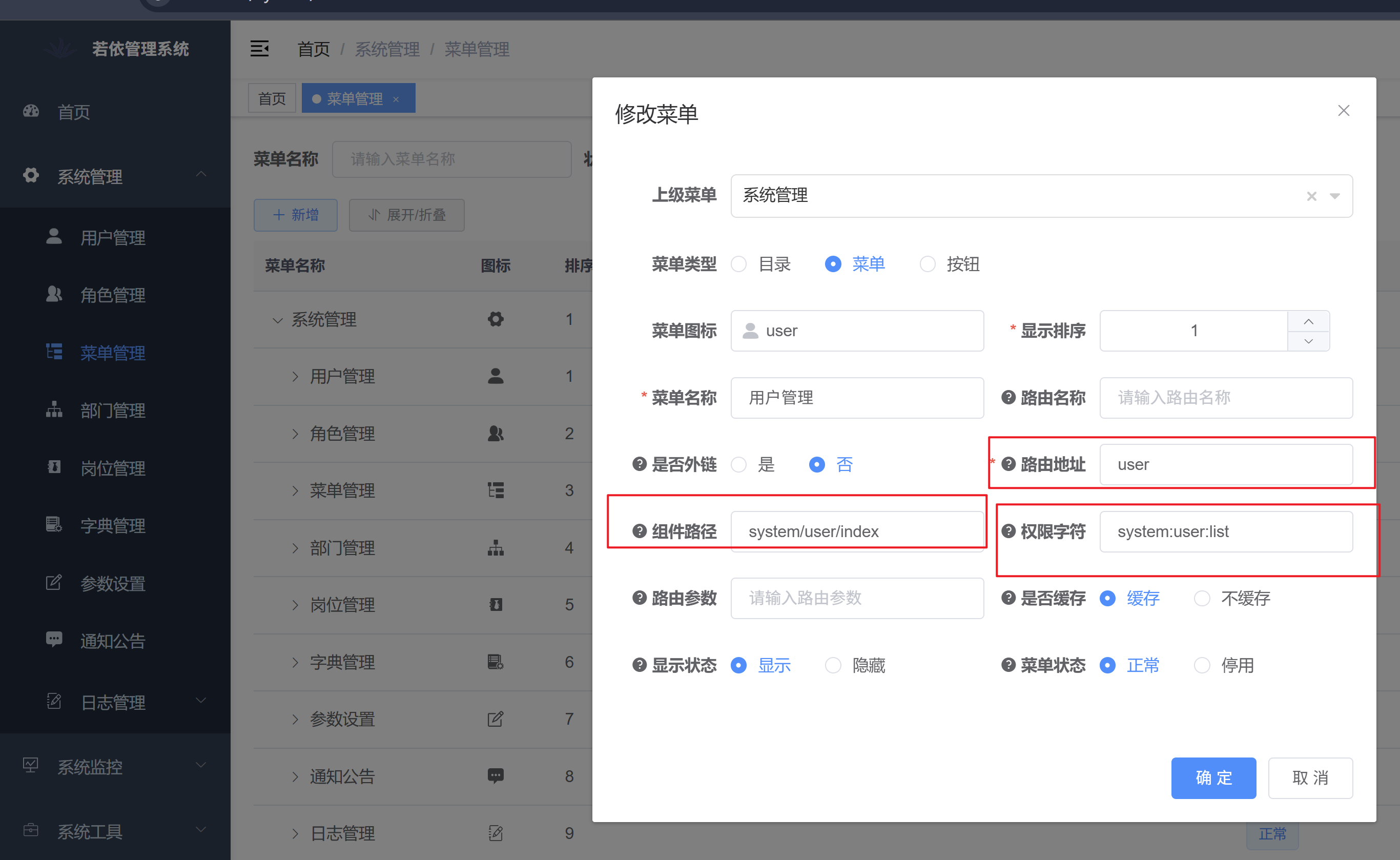Viewport: 1400px width, 860px height.
Task: Collapse 系统管理 sidebar section
Action: point(201,175)
